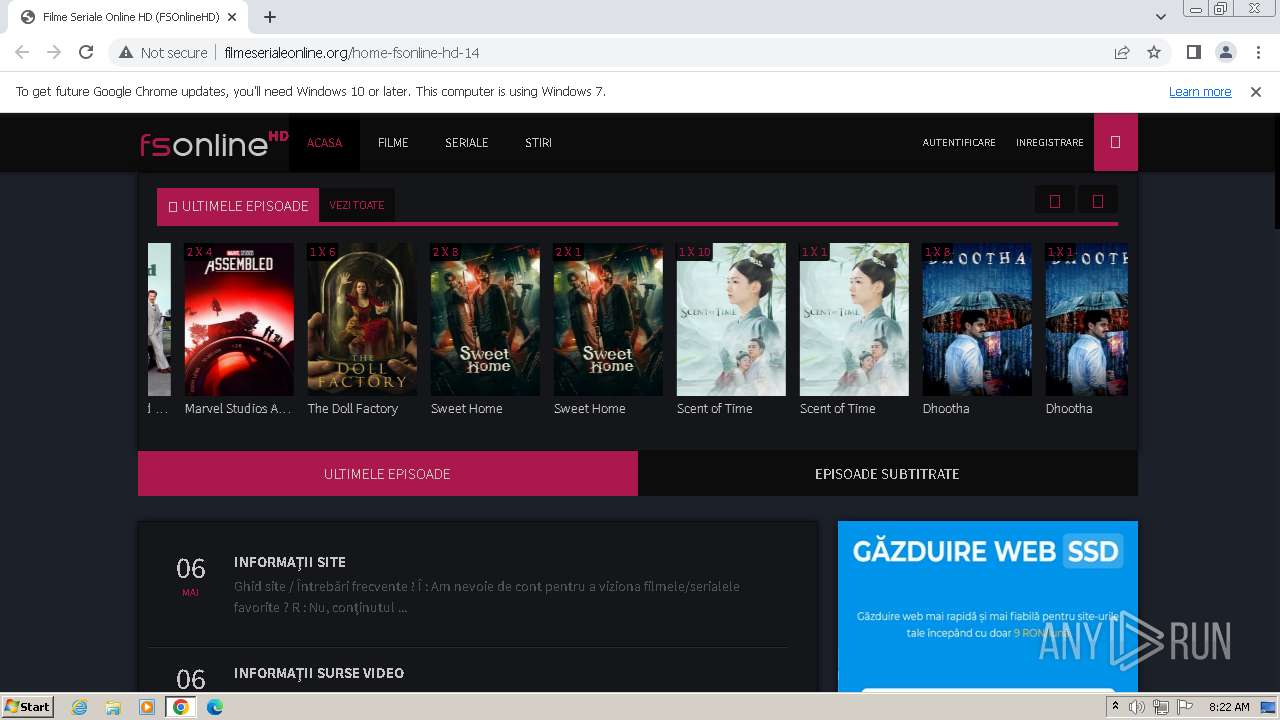Open Microsoft Edge from taskbar

click(214, 707)
